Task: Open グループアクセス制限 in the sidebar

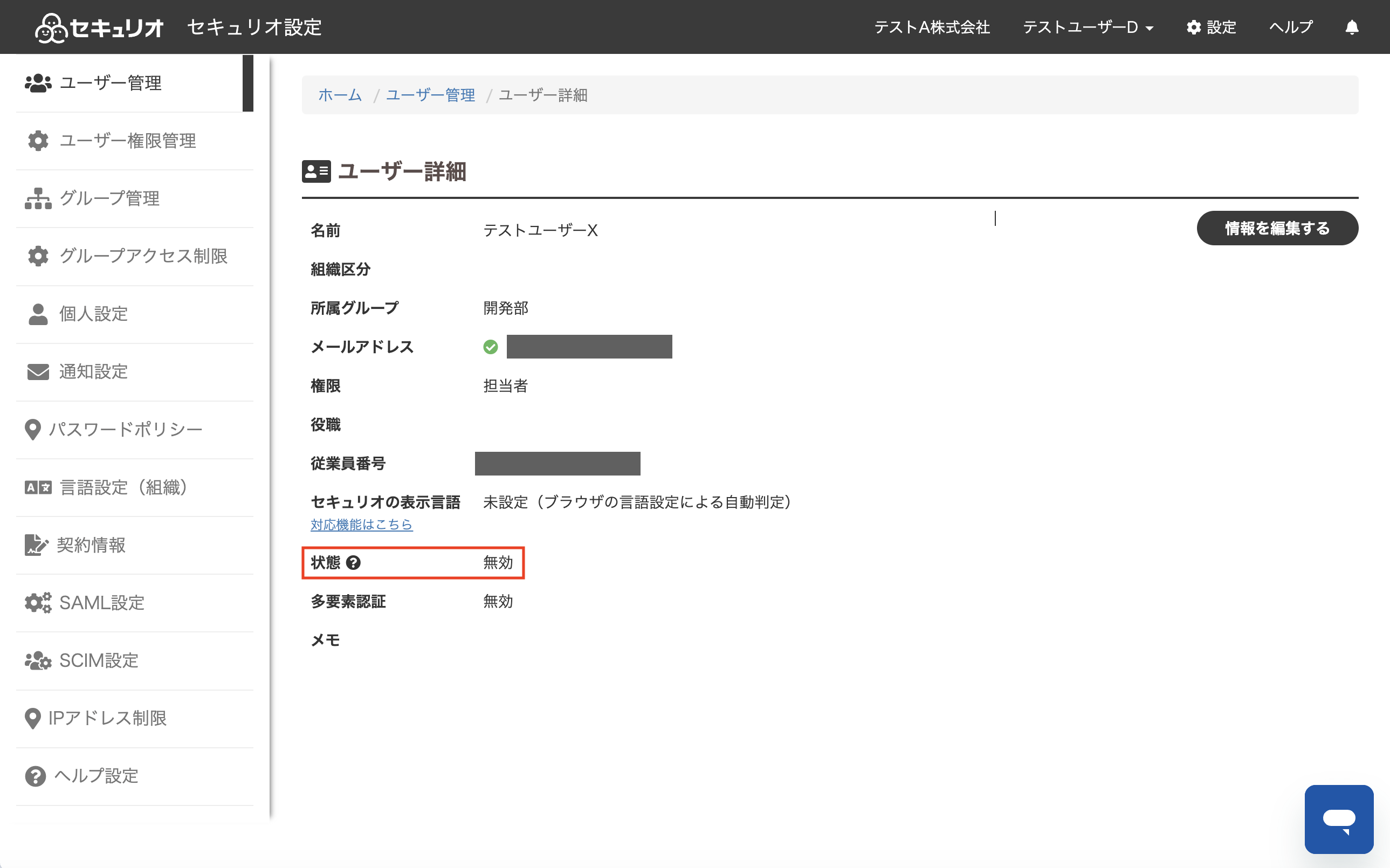Action: point(134,256)
